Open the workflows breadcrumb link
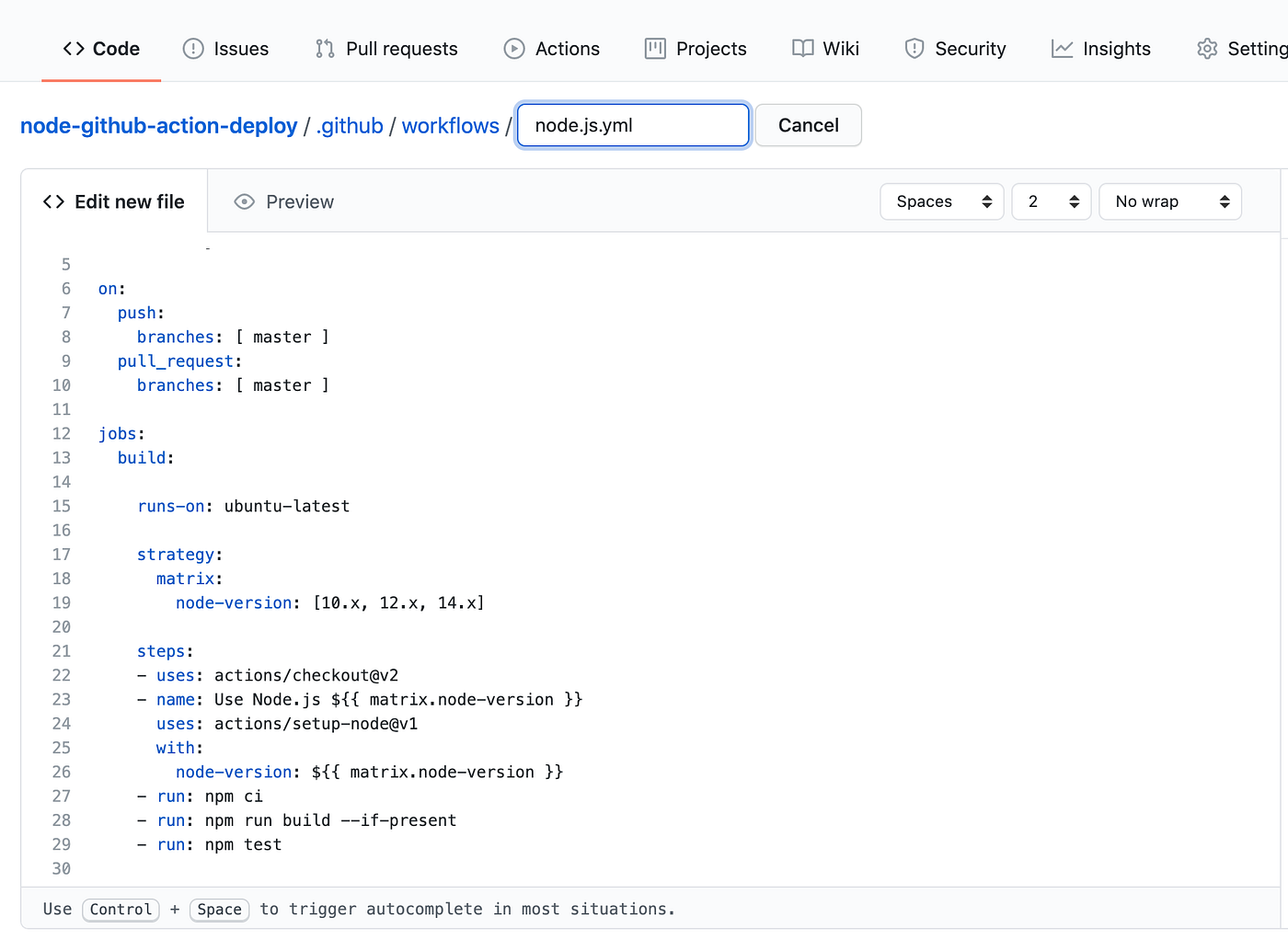Viewport: 1288px width, 951px height. tap(450, 125)
